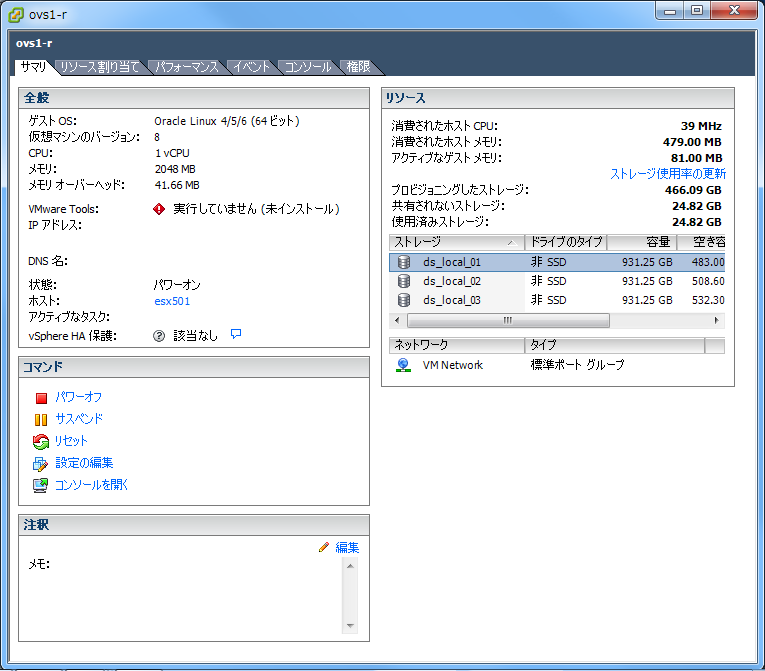Click the esx501 host link
Image resolution: width=765 pixels, height=671 pixels.
tap(172, 301)
